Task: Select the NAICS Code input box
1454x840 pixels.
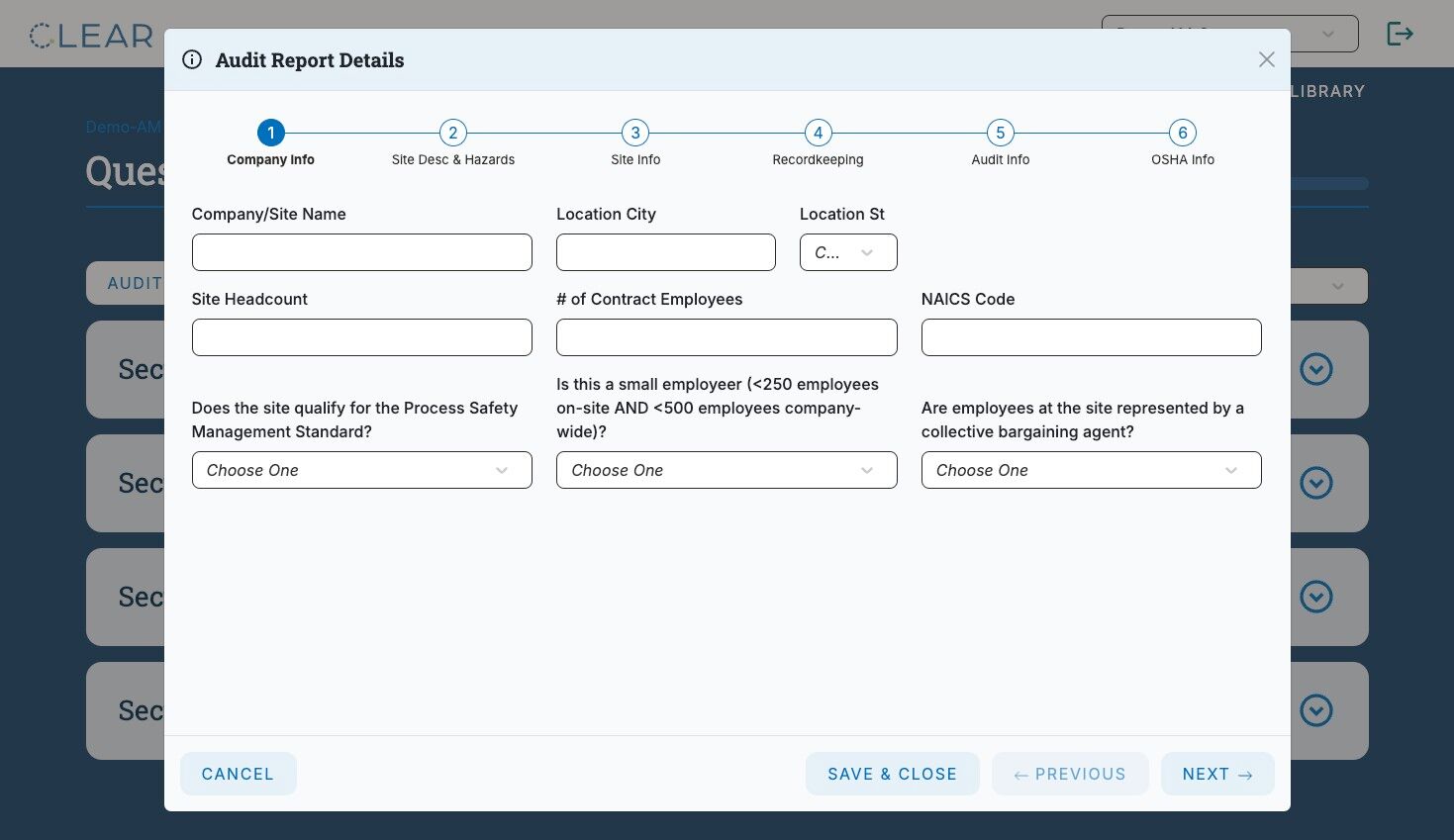Action: point(1091,337)
